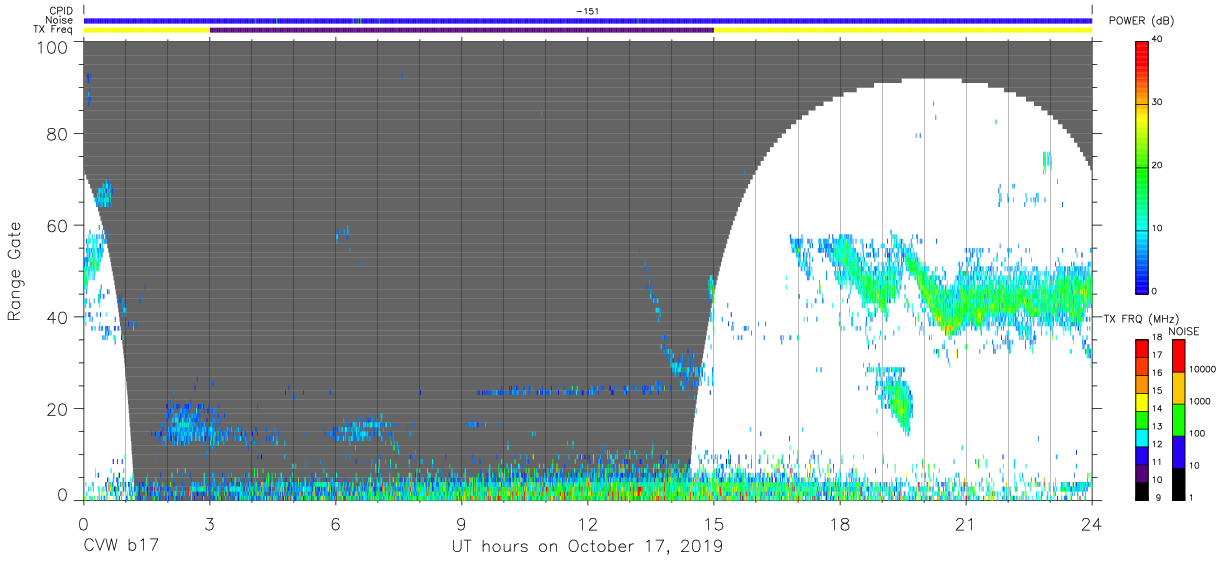
Task: Click the cyan segment of the TX FRQ scale
Action: pyautogui.click(x=1142, y=437)
